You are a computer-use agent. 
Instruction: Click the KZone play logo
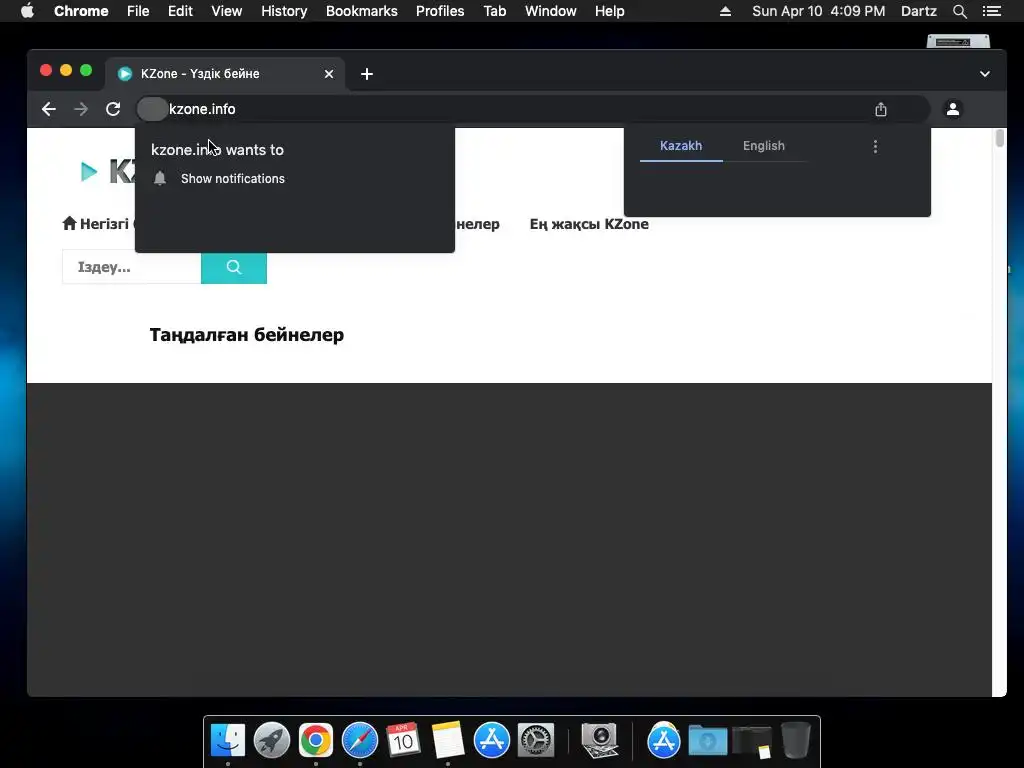(x=88, y=172)
